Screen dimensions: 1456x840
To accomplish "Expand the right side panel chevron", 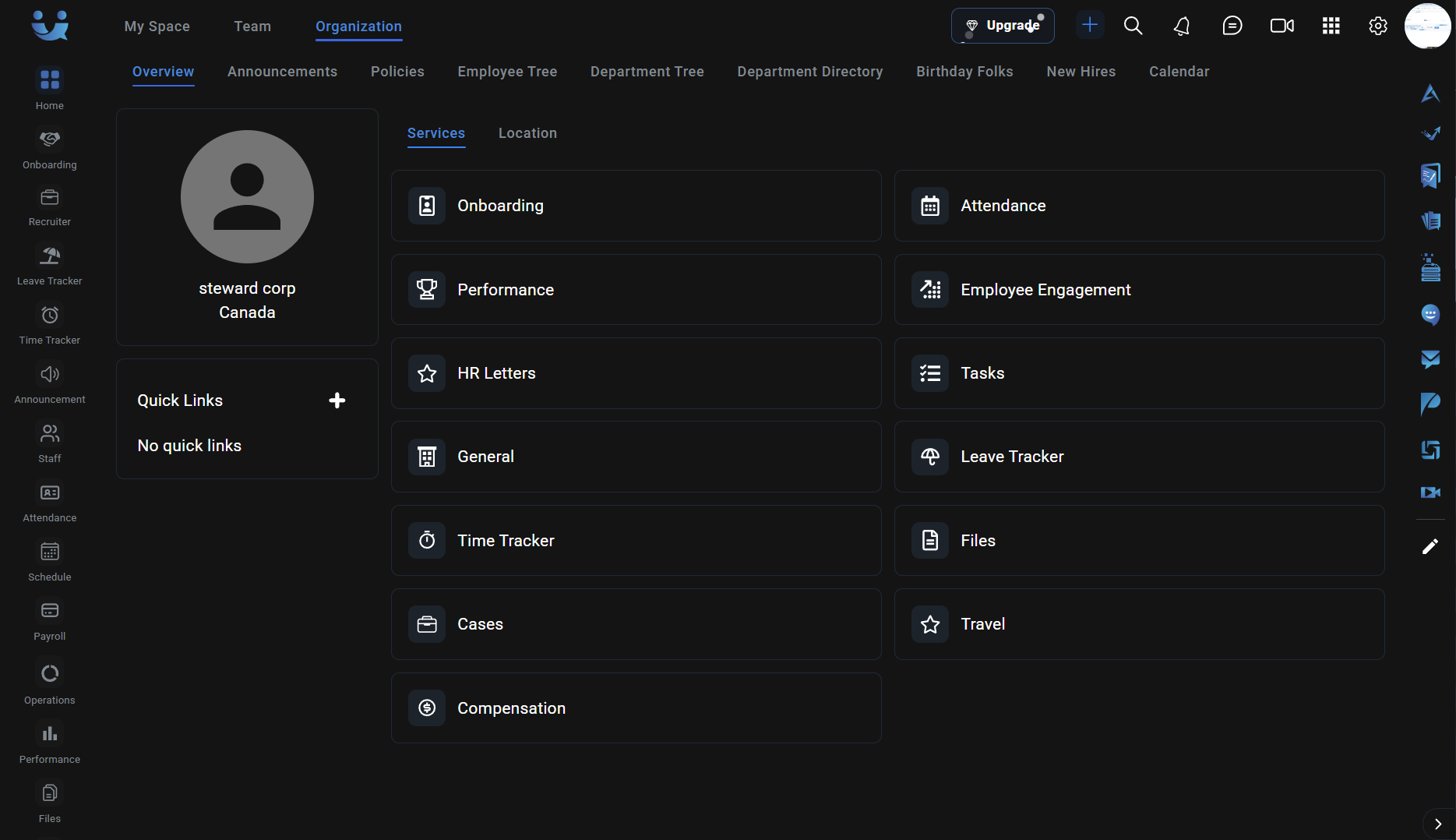I will pyautogui.click(x=1437, y=824).
